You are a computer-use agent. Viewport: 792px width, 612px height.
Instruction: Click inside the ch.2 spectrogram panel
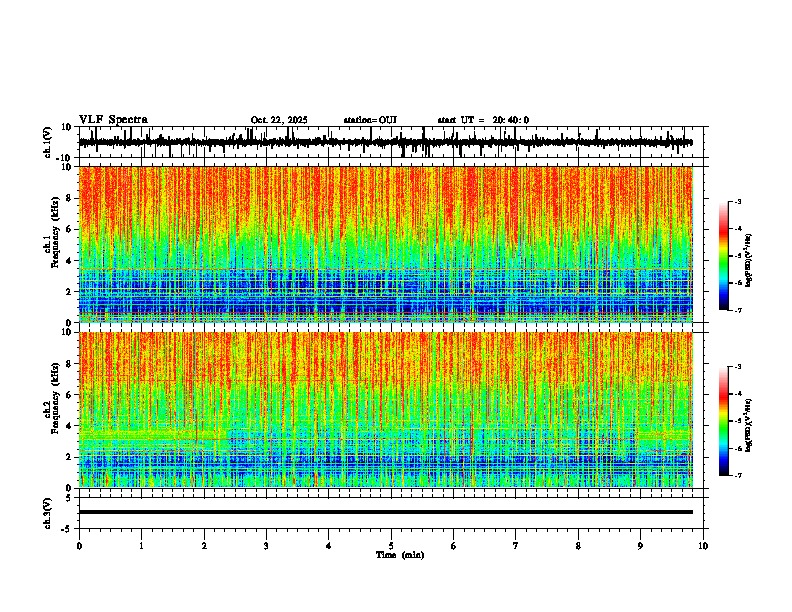pyautogui.click(x=386, y=410)
